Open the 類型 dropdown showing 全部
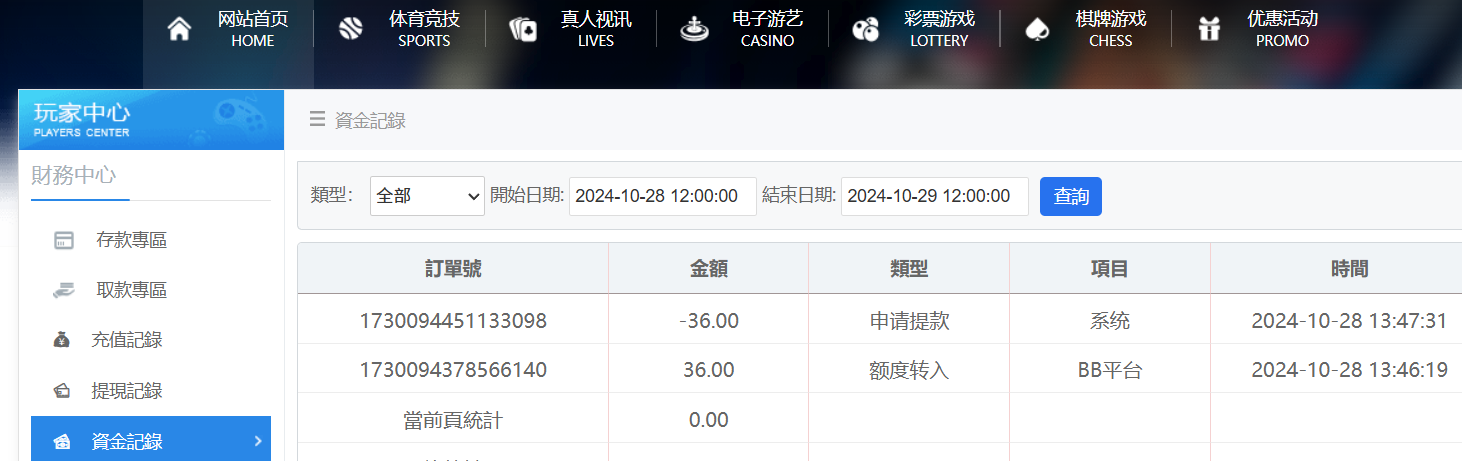This screenshot has height=461, width=1462. coord(427,197)
